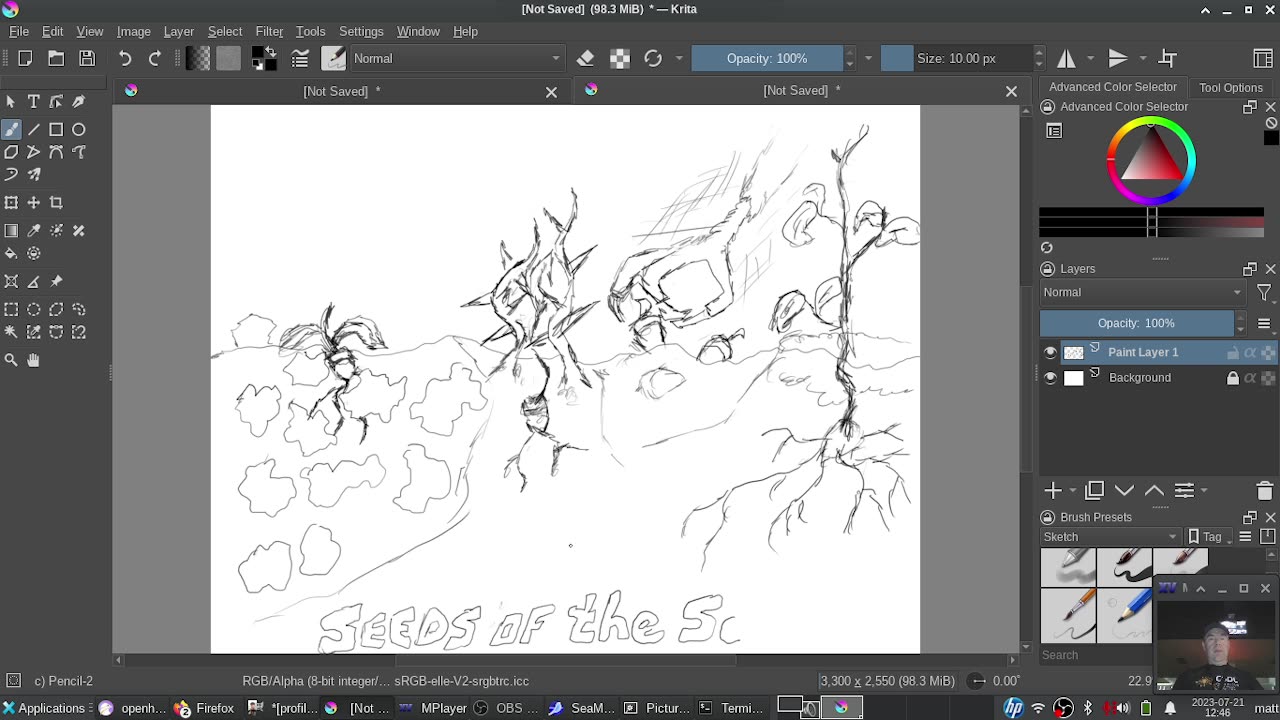
Task: Open reload preset dropdown arrow
Action: (x=679, y=58)
